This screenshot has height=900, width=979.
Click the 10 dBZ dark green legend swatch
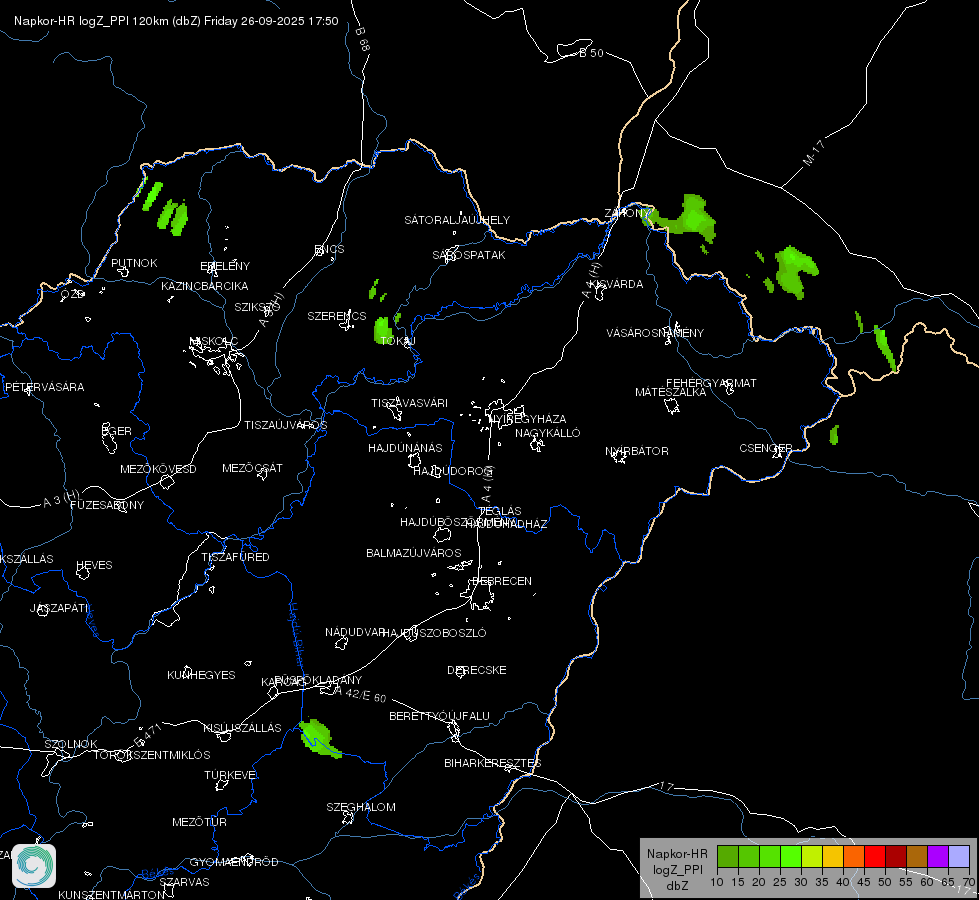pyautogui.click(x=728, y=857)
